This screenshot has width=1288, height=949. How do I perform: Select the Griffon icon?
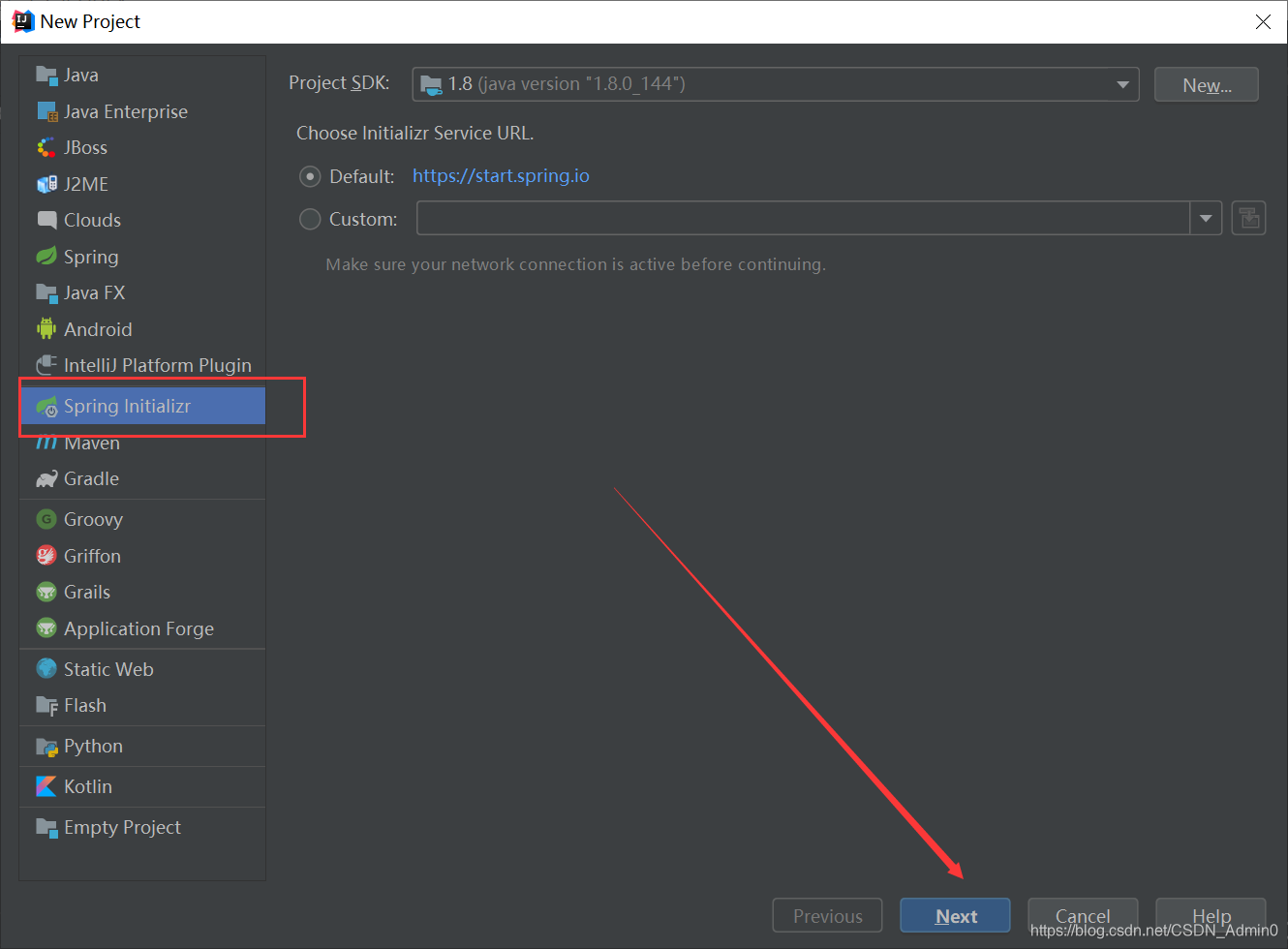coord(46,556)
